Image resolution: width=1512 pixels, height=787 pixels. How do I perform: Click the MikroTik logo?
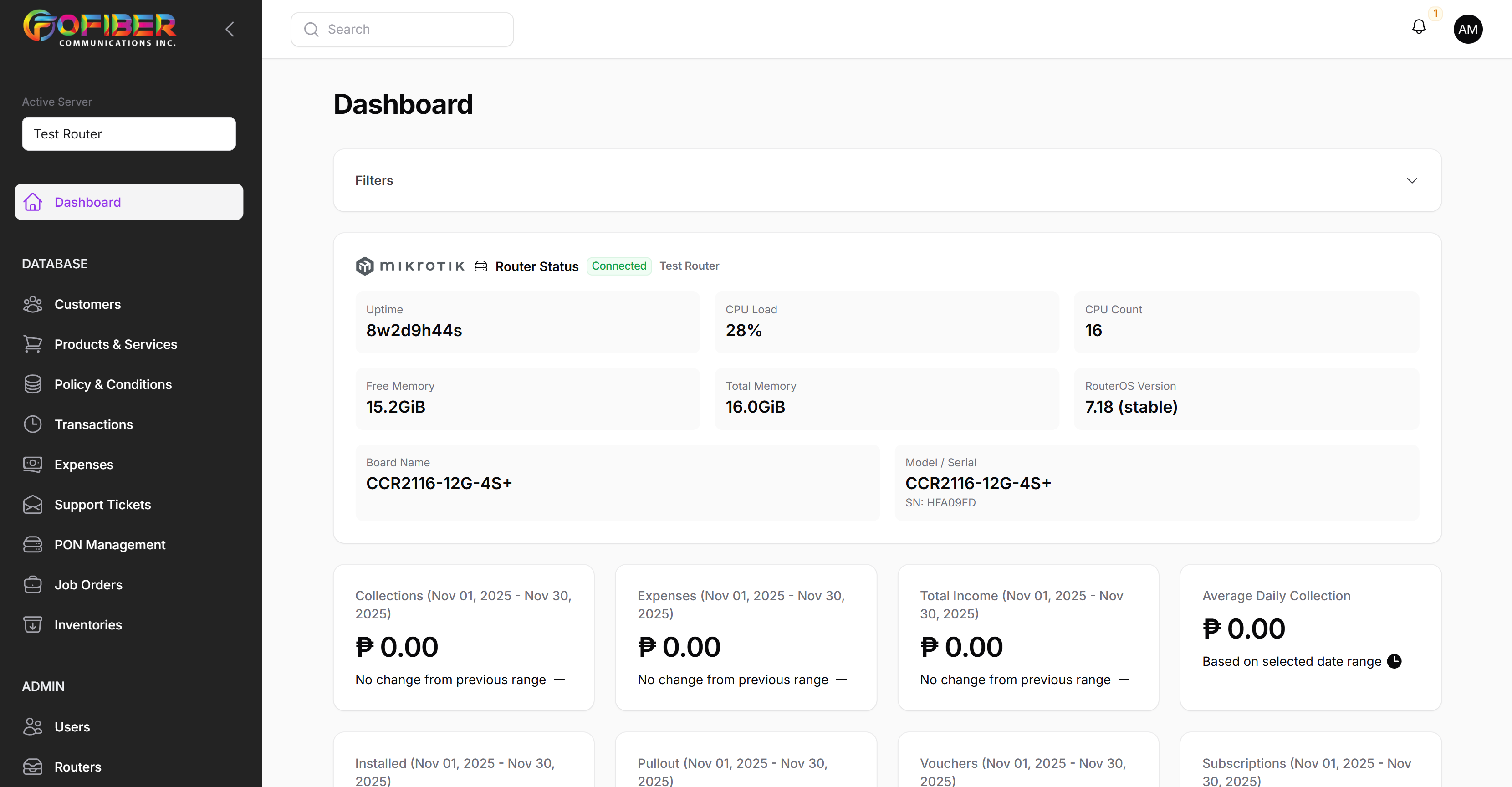tap(410, 266)
